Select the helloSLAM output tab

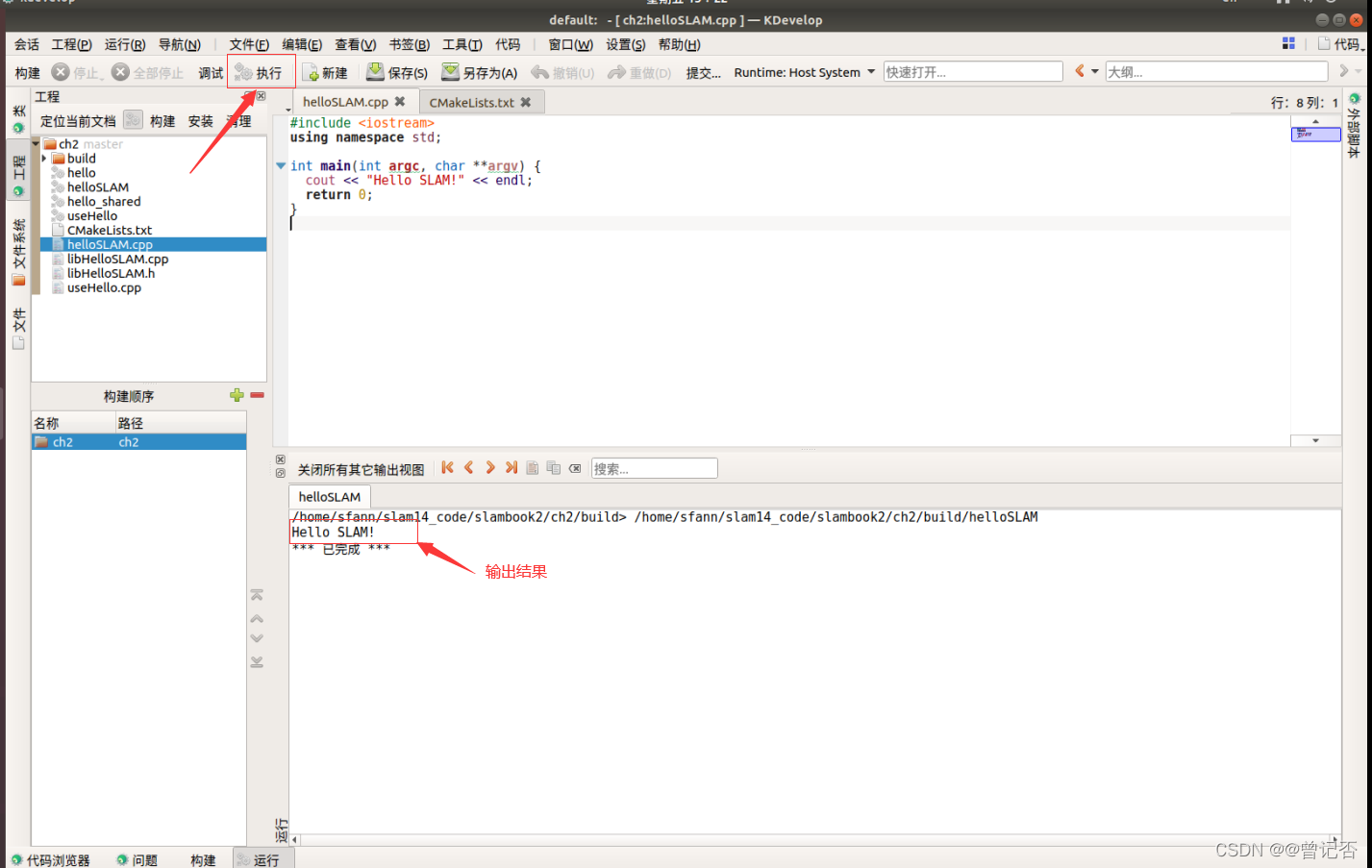click(x=330, y=496)
